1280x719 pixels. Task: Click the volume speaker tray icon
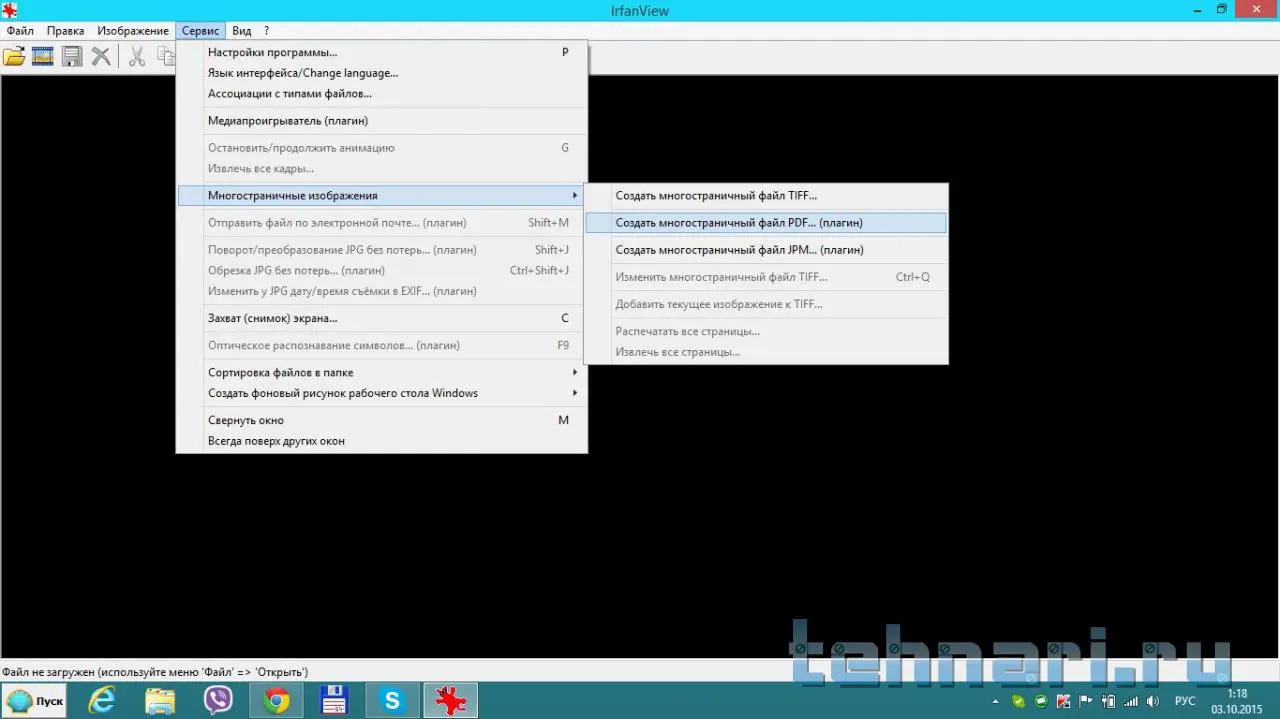(1153, 701)
